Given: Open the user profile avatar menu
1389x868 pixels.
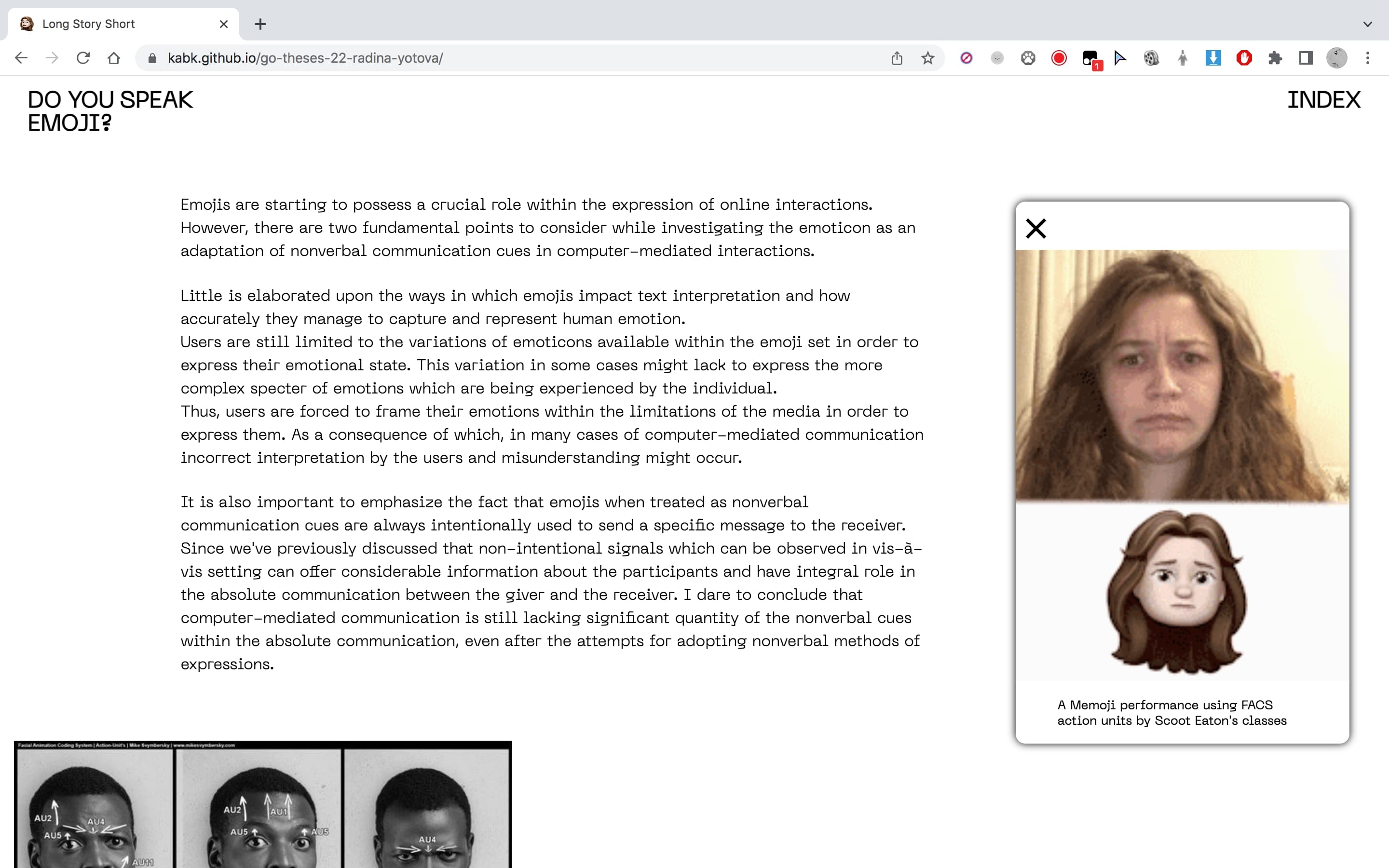Looking at the screenshot, I should [x=1337, y=58].
